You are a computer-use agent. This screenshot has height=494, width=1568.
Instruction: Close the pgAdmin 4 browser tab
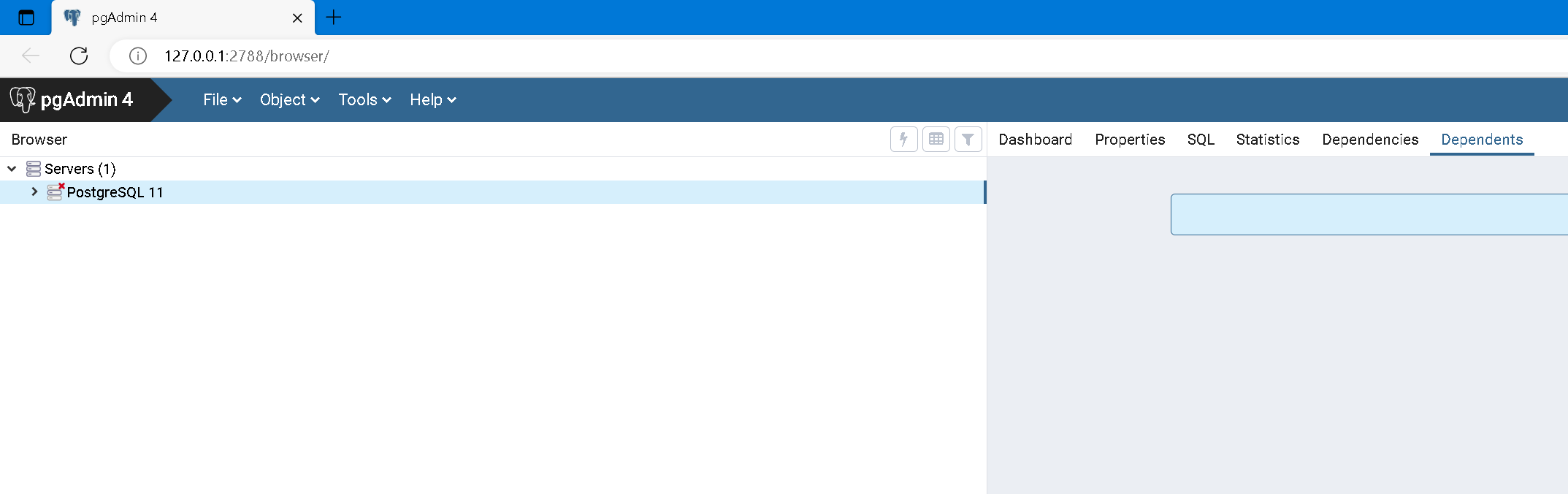pos(297,18)
